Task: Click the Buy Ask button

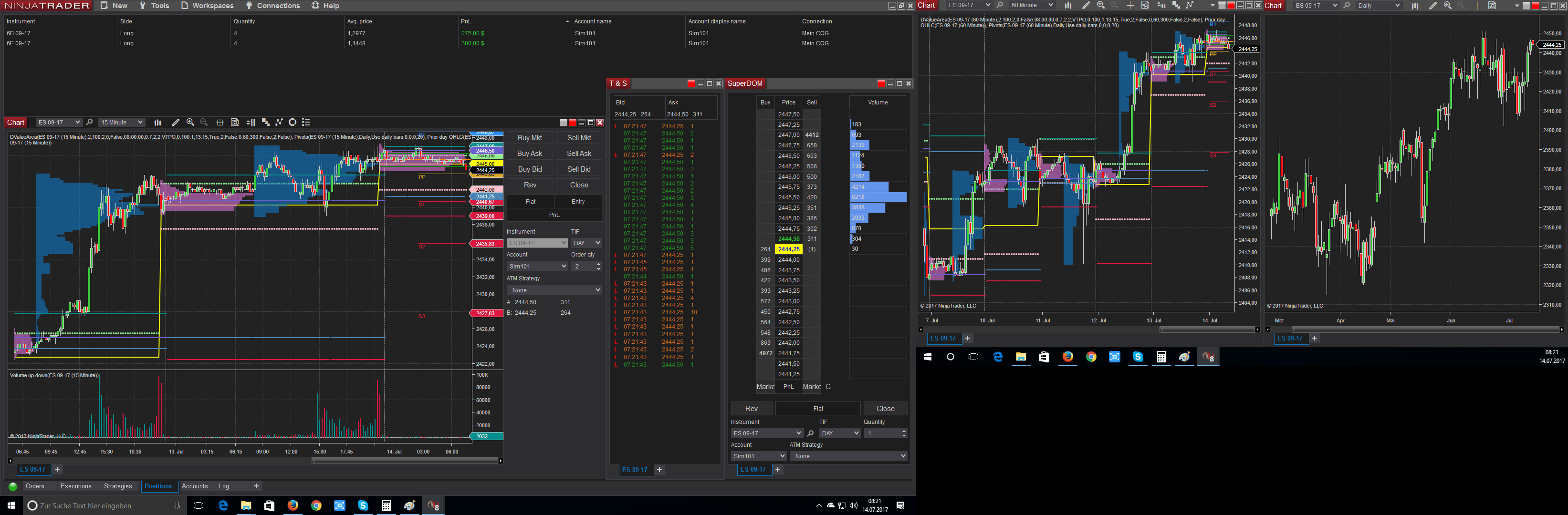Action: coord(530,154)
